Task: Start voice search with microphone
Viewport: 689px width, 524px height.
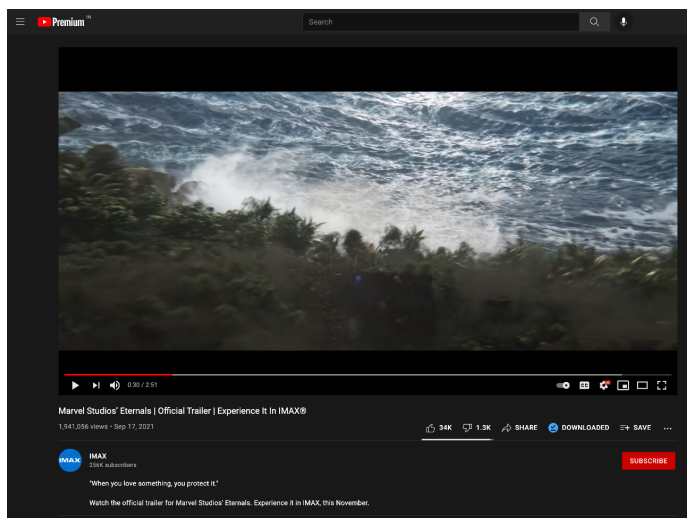Action: 623,22
